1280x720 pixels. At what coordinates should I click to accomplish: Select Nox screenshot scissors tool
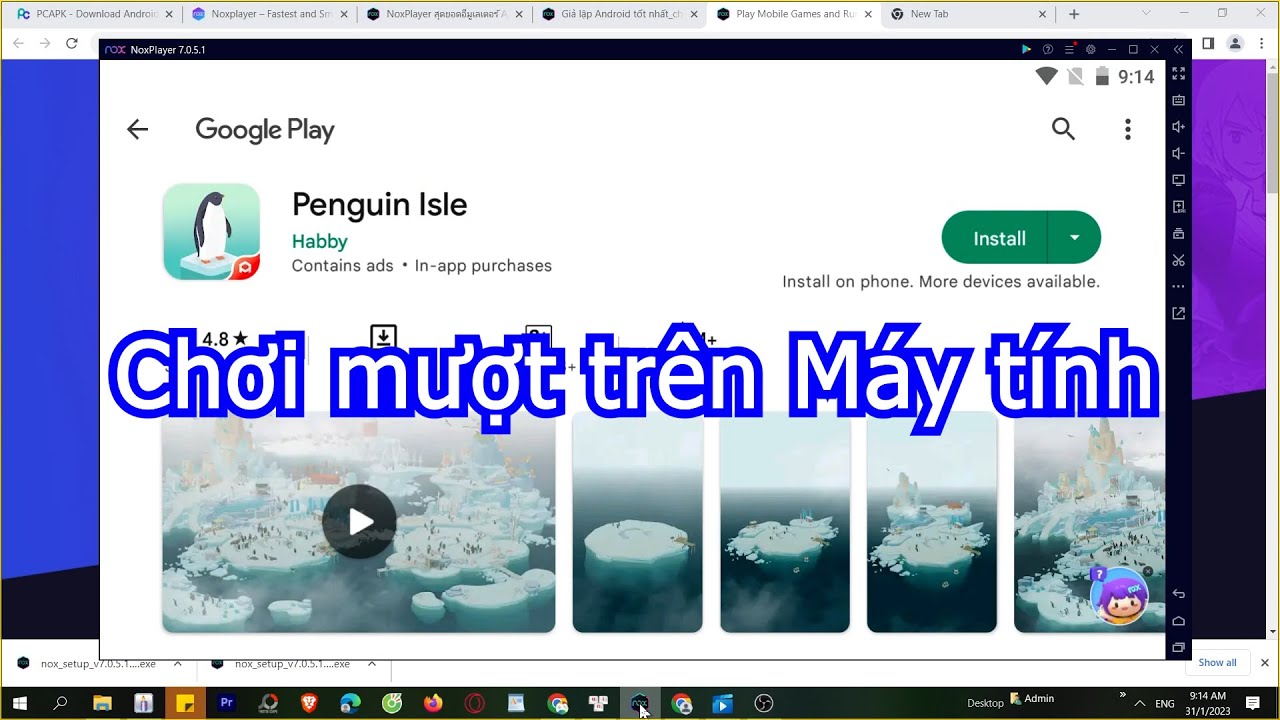pos(1178,260)
